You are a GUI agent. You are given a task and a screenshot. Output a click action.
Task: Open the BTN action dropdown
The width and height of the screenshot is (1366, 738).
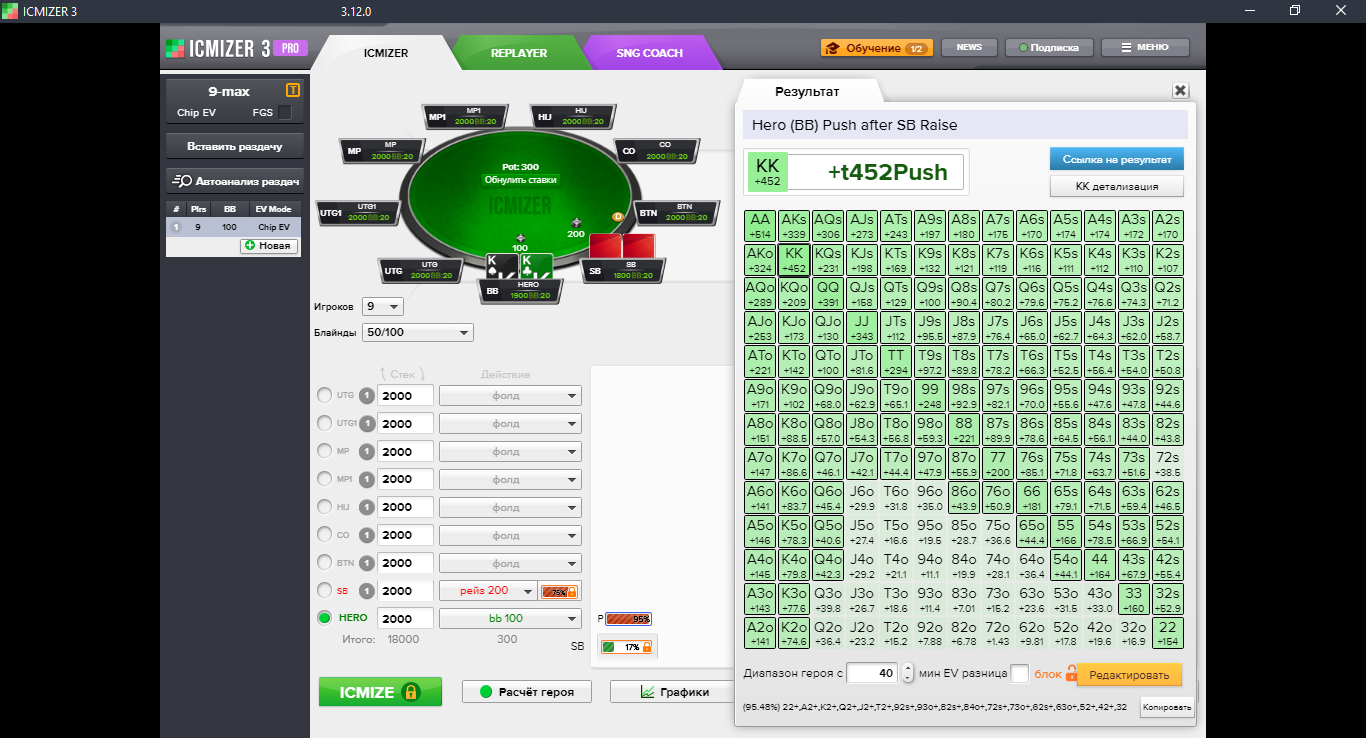510,563
